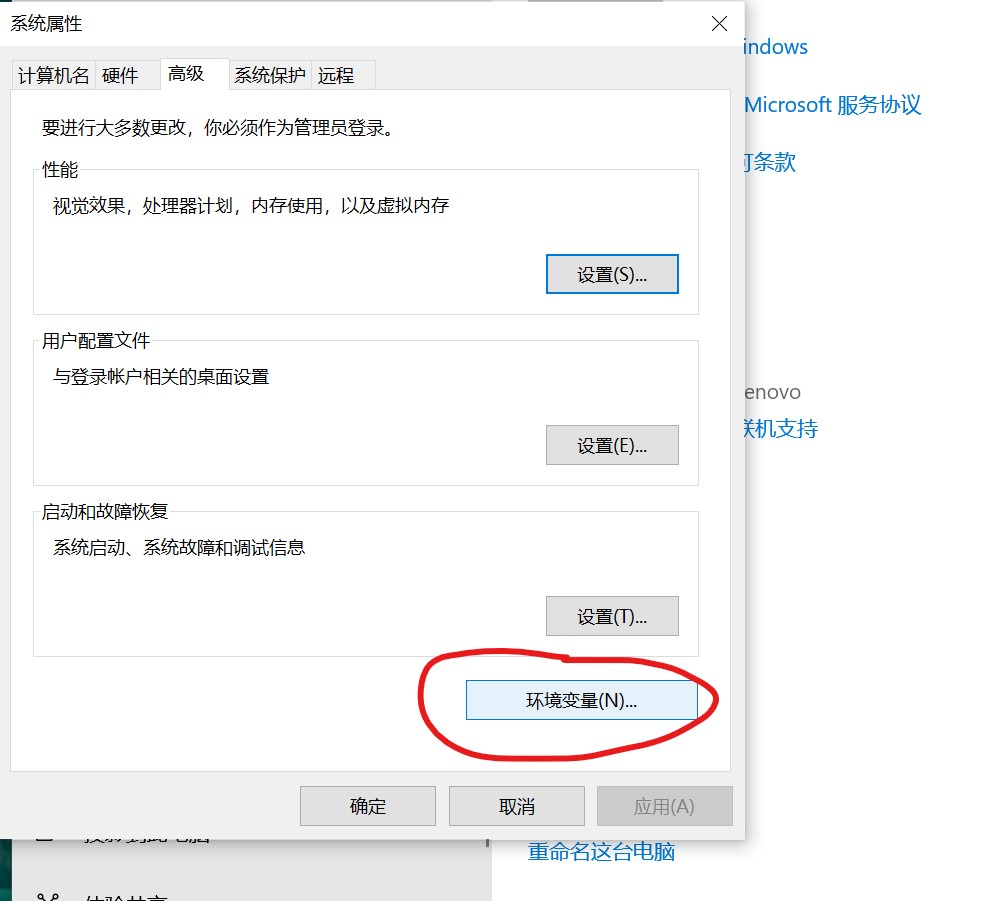Image resolution: width=988 pixels, height=901 pixels.
Task: Open the Microsoft 服务协议 link in the background window
Action: point(832,105)
